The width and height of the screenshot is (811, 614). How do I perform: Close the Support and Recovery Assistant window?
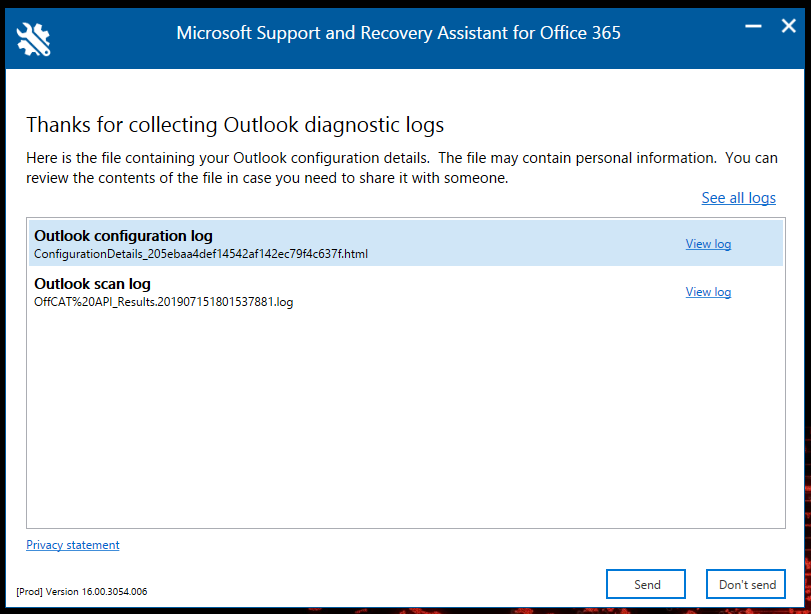click(788, 27)
